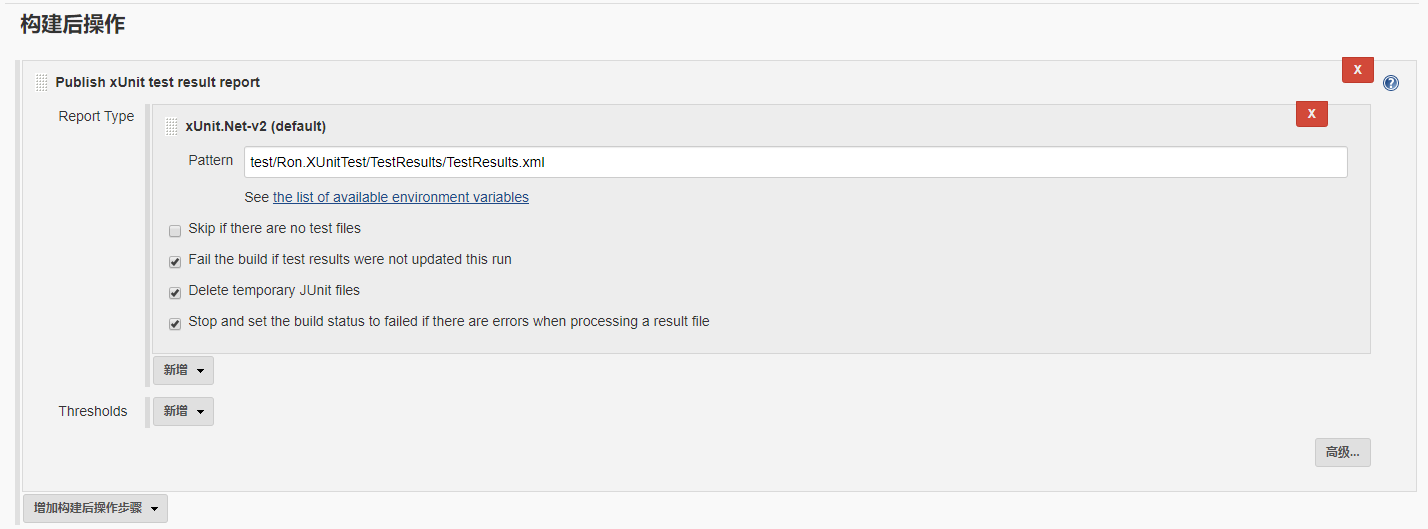
Task: Click the Publish xUnit test result report title
Action: [158, 82]
